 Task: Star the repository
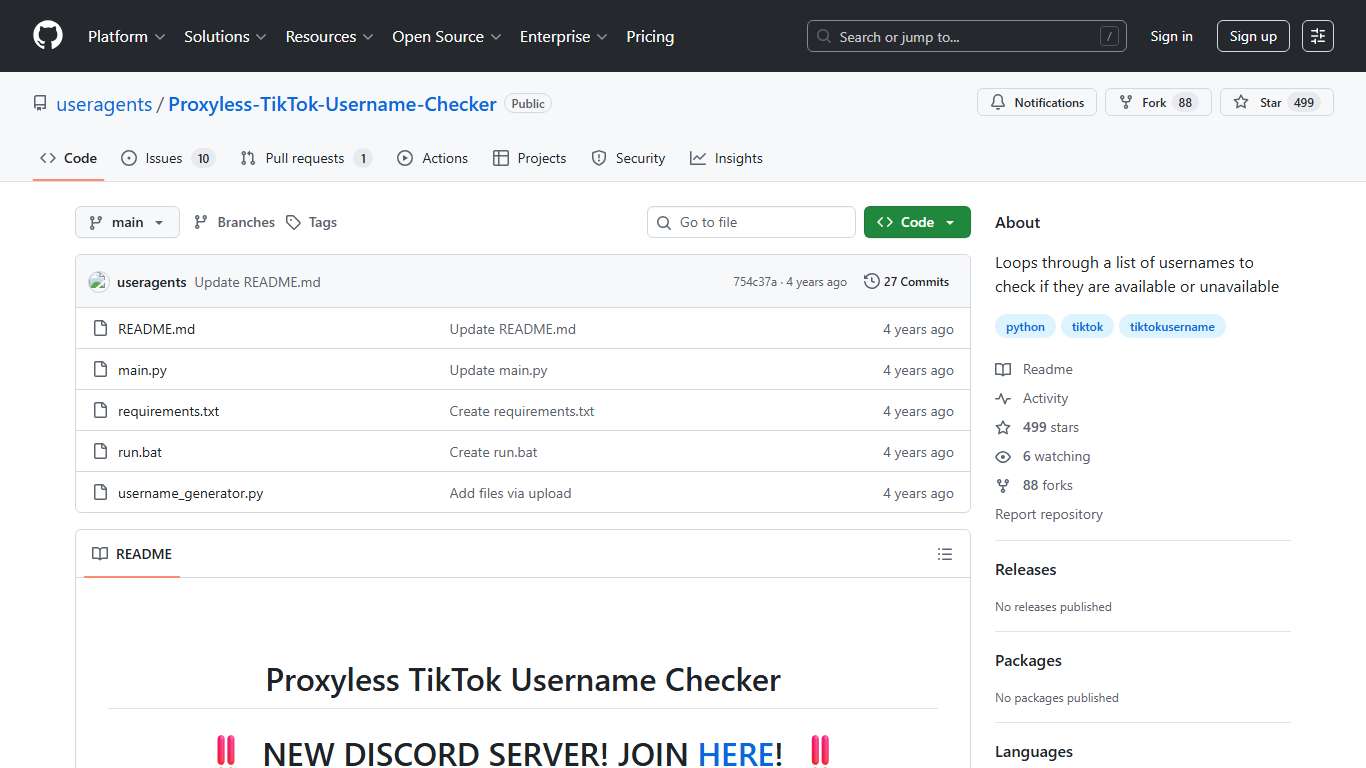click(1276, 102)
